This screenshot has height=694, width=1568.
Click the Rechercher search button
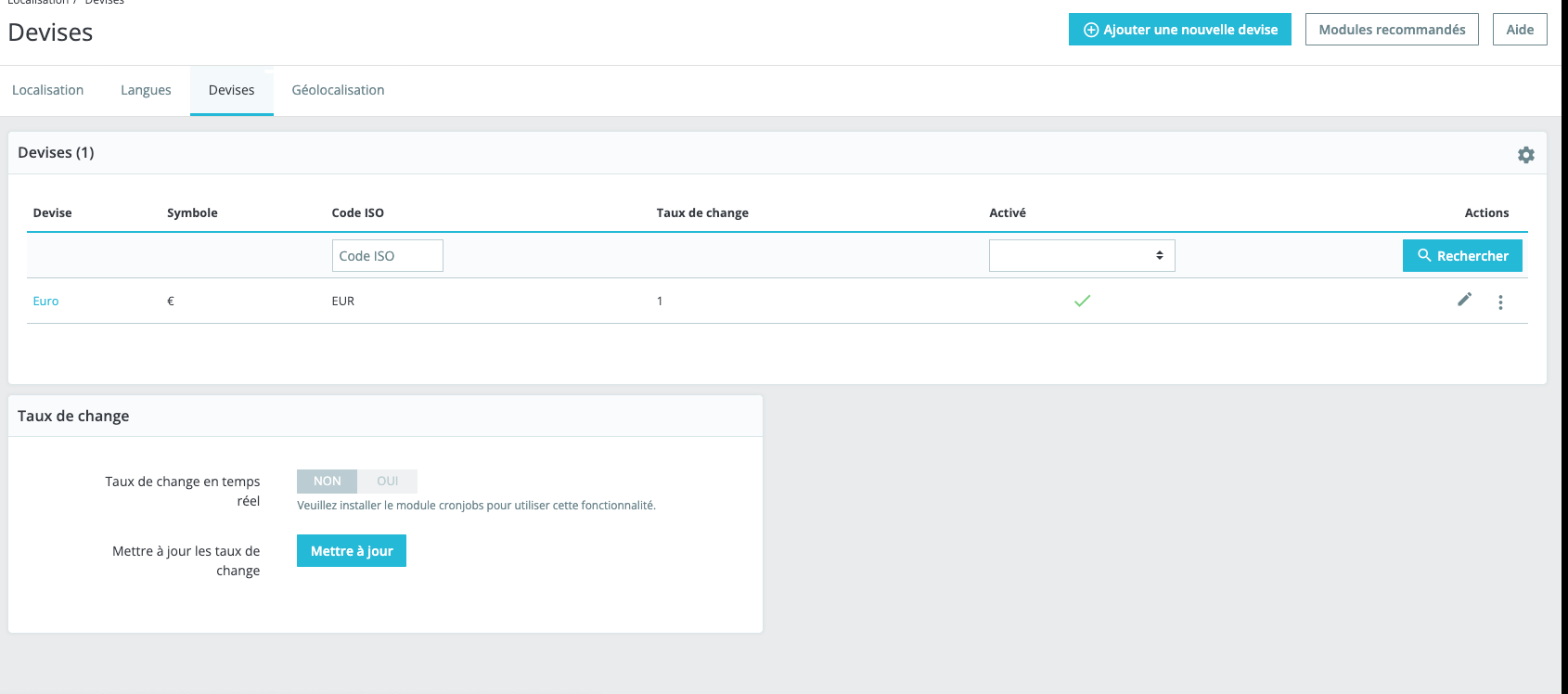1462,256
